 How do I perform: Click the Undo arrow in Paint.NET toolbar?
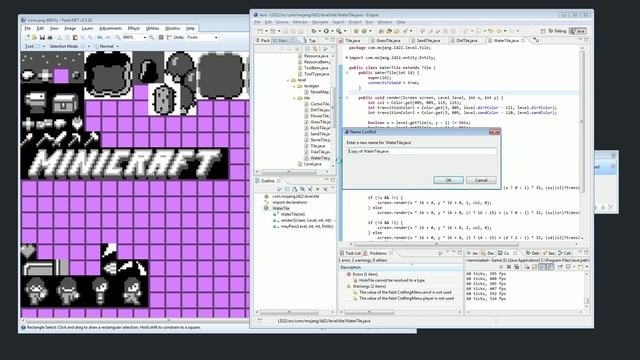(100, 37)
